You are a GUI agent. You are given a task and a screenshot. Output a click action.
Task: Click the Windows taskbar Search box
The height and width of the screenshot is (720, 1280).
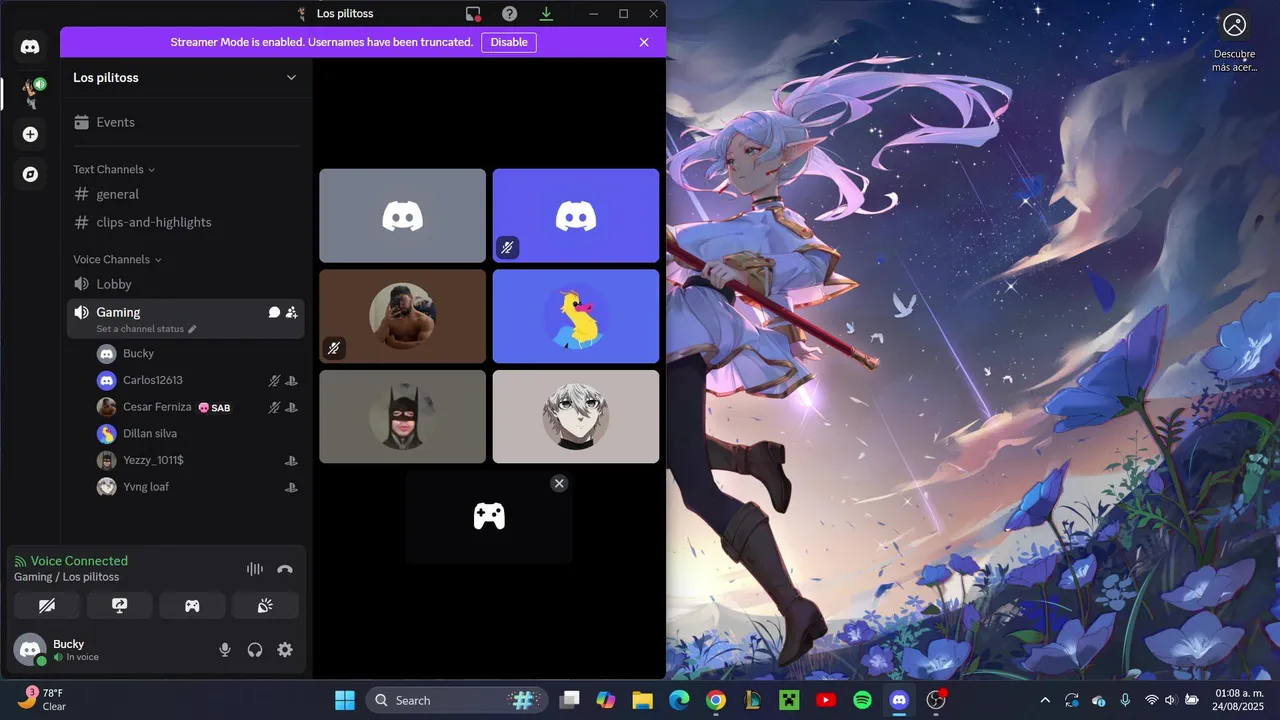(x=457, y=700)
